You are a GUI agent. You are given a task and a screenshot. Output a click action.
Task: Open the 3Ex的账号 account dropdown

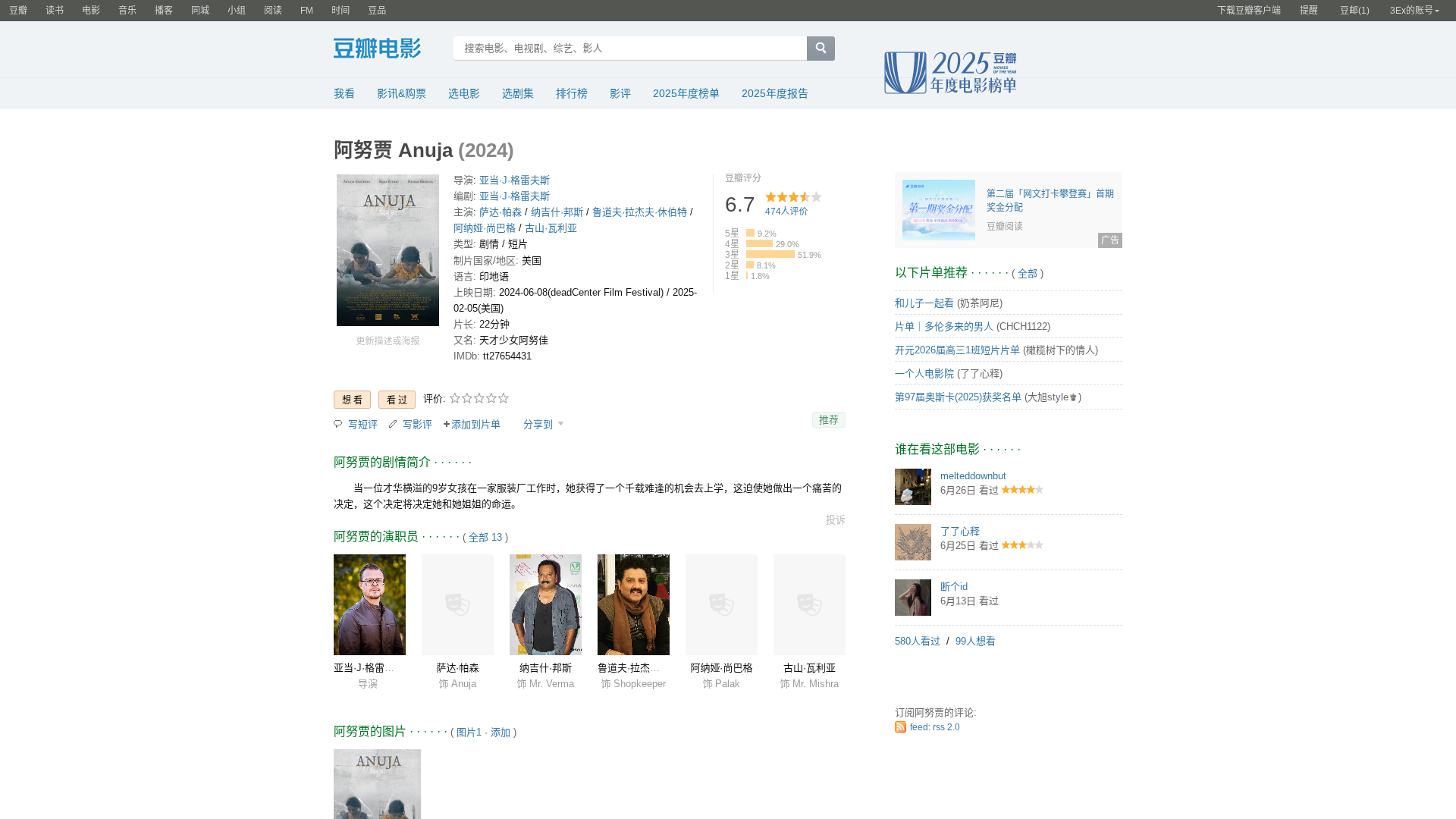coord(1414,11)
